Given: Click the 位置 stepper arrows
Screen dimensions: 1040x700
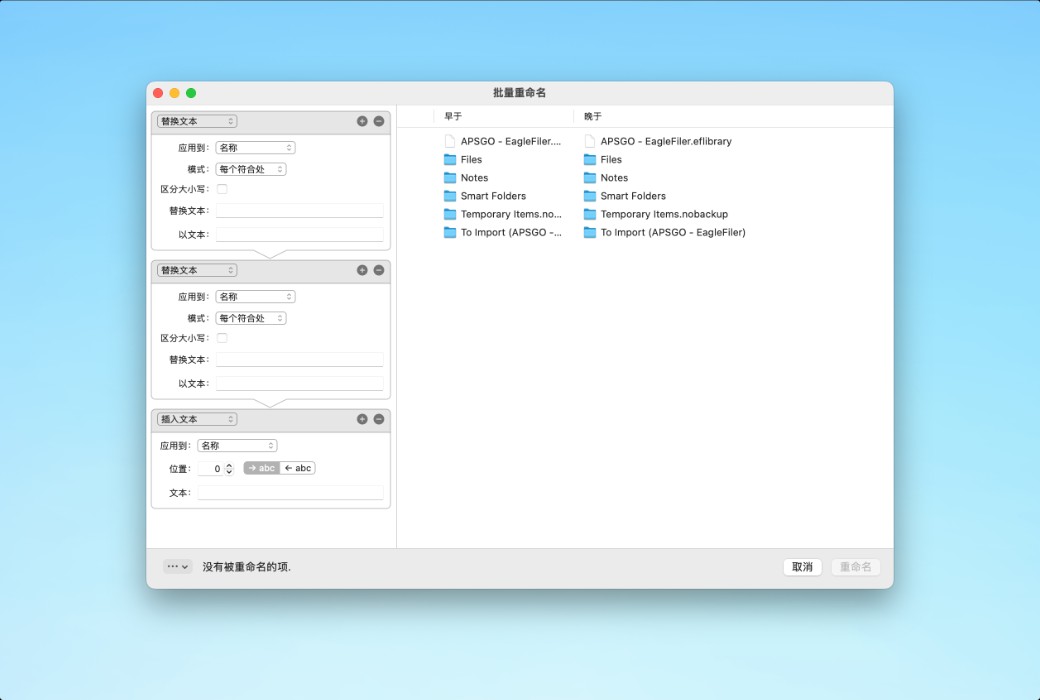Looking at the screenshot, I should (x=229, y=468).
